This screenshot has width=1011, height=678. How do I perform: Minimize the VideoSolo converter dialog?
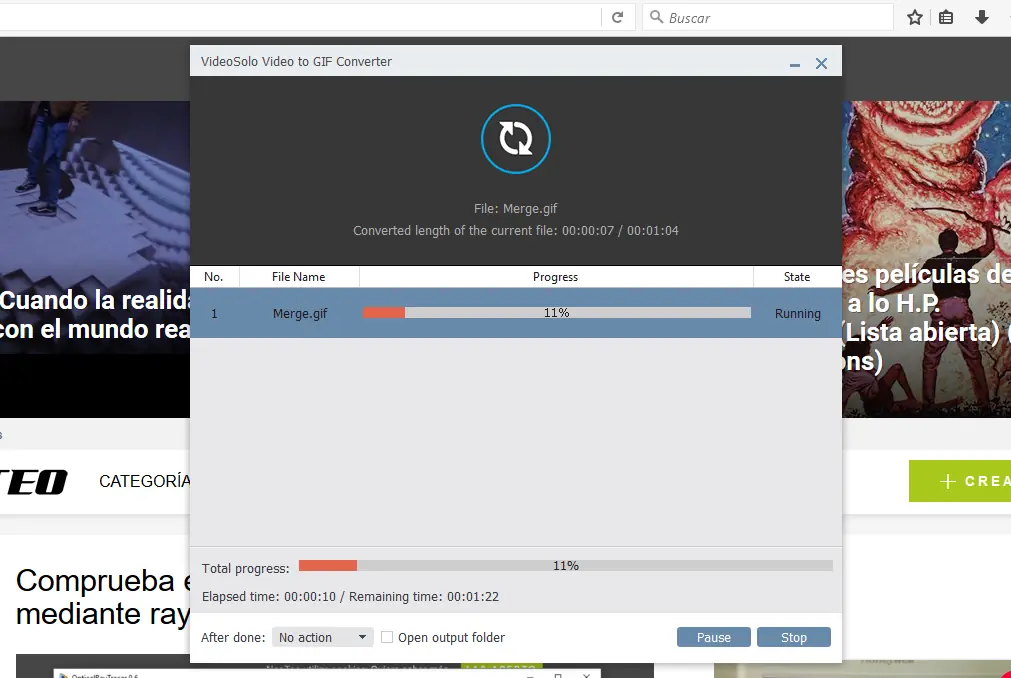[x=794, y=64]
